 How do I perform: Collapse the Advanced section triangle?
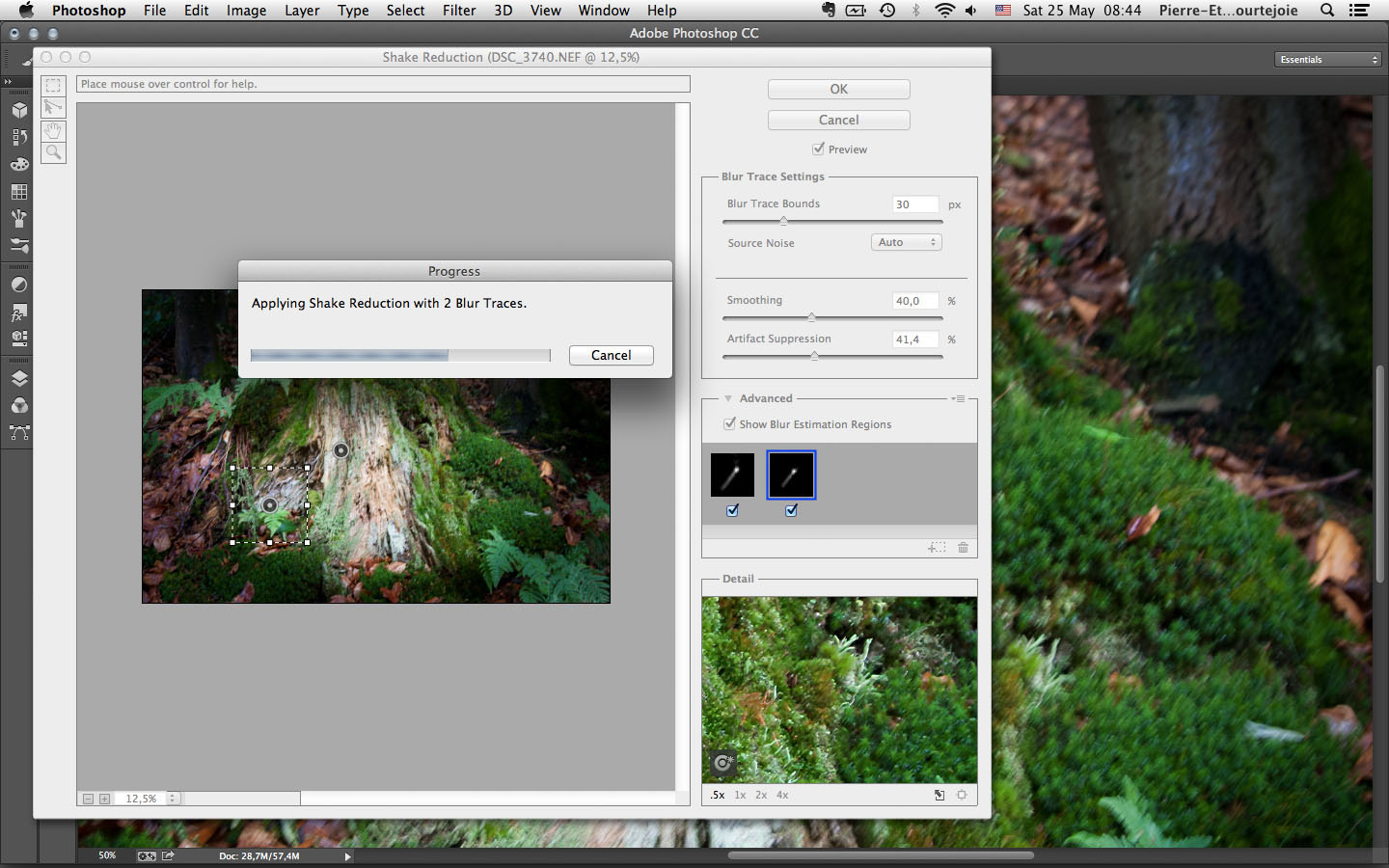[x=728, y=398]
